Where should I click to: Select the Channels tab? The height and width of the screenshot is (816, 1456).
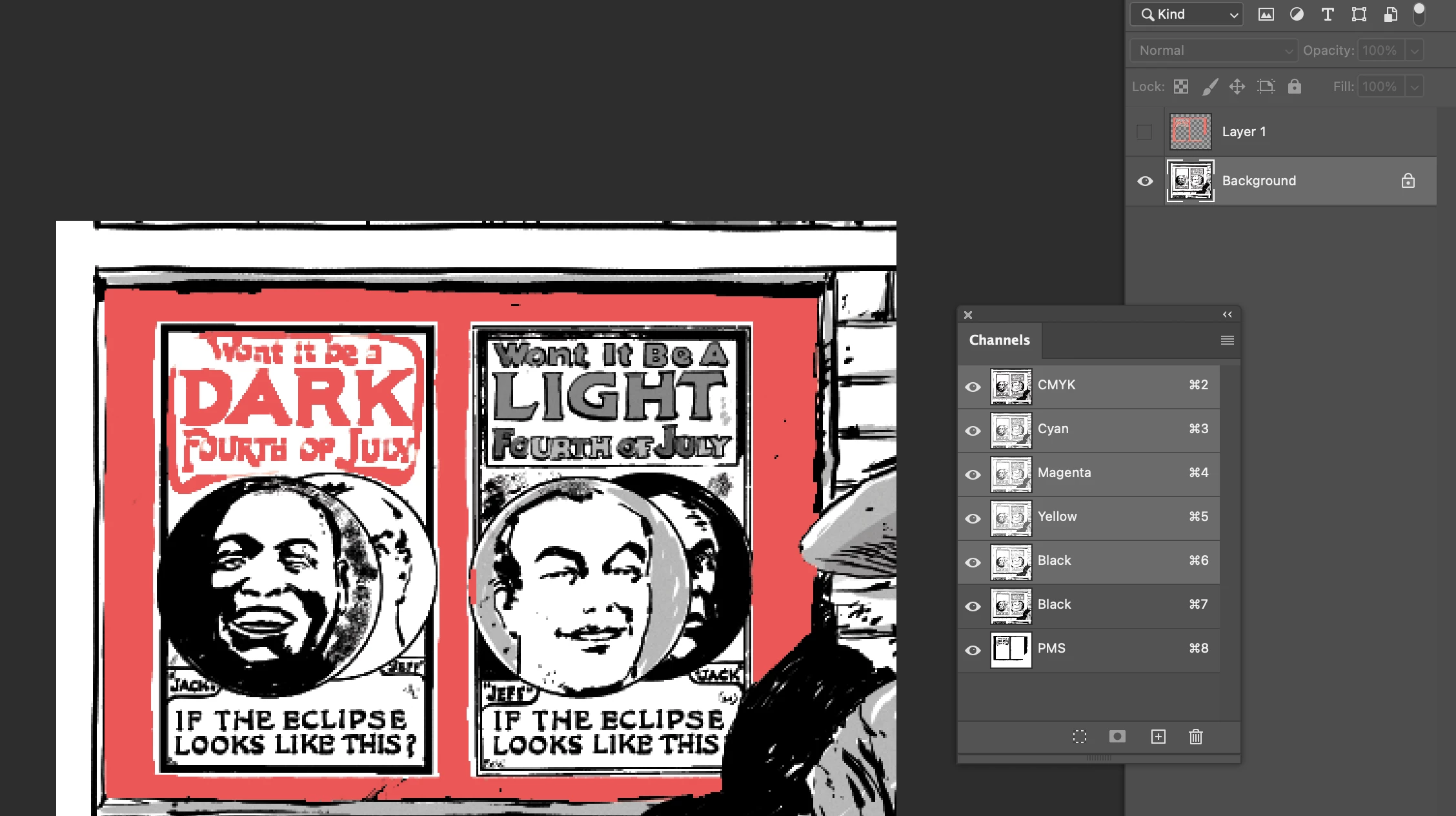(999, 340)
